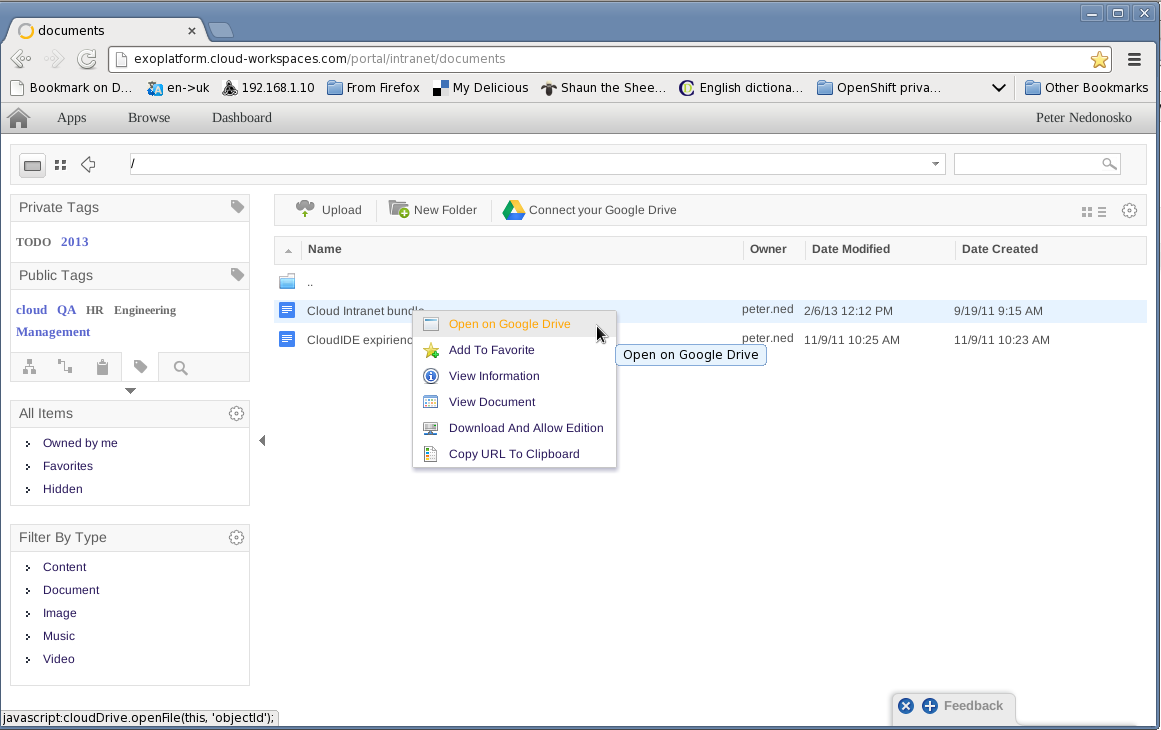This screenshot has width=1161, height=730.
Task: Open the 2013 private tag
Action: tap(75, 241)
